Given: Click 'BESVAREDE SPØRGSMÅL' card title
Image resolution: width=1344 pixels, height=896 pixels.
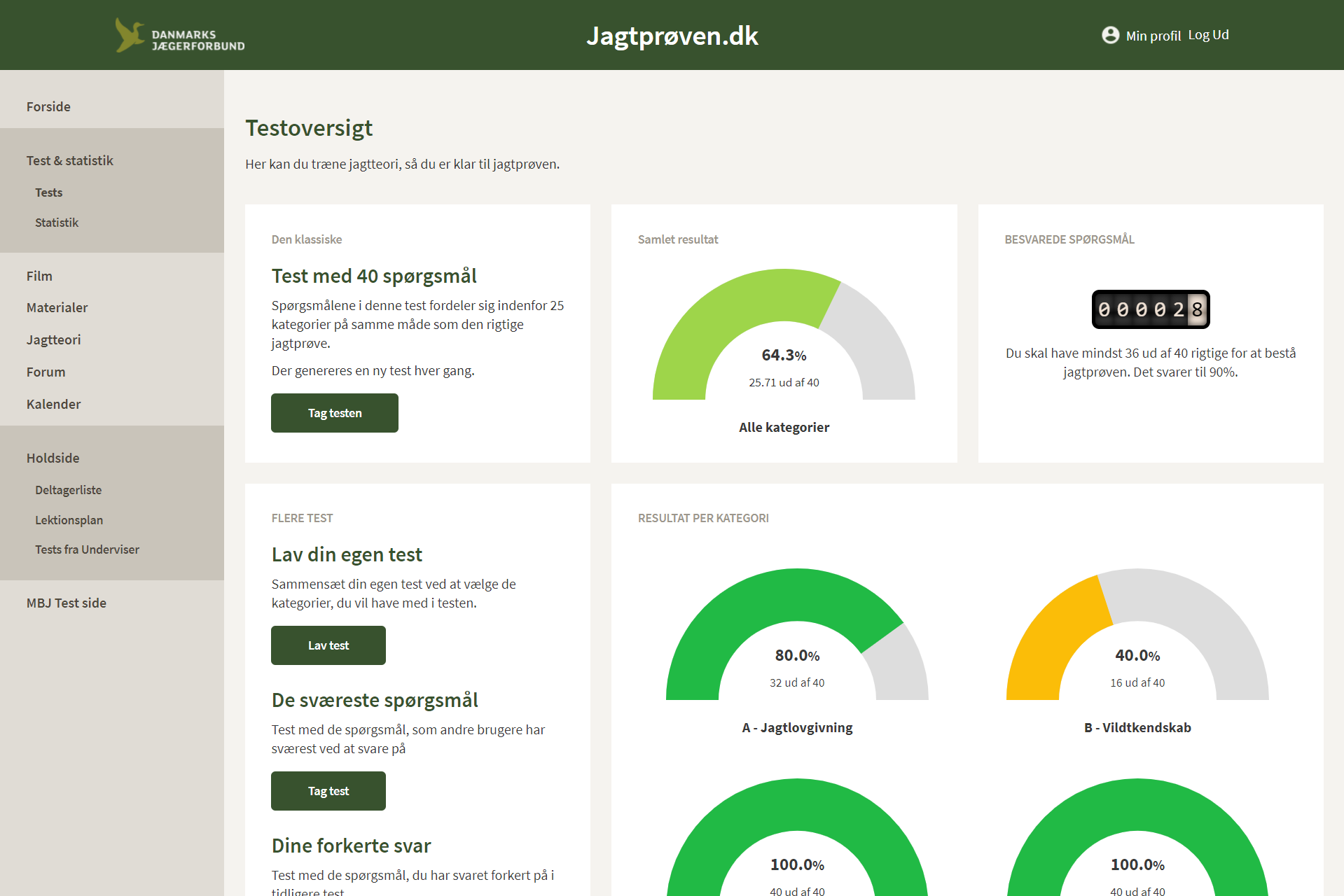Looking at the screenshot, I should [1069, 239].
